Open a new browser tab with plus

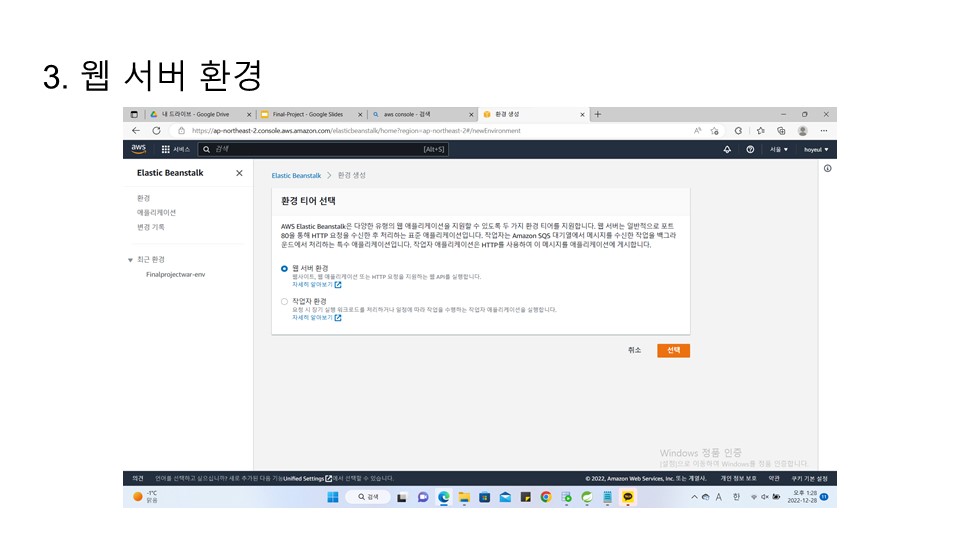pyautogui.click(x=598, y=114)
